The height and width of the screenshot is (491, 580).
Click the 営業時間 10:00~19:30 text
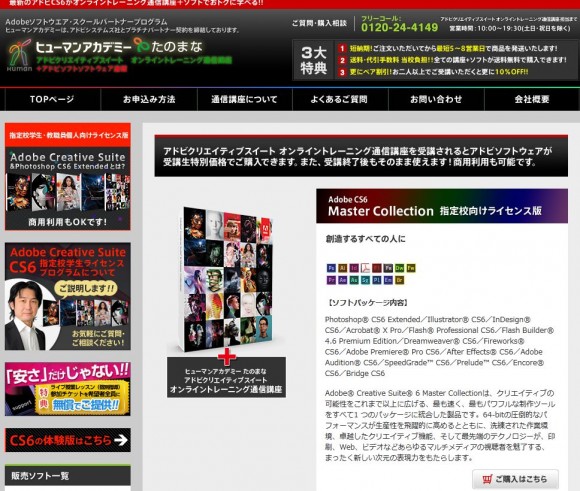(510, 28)
